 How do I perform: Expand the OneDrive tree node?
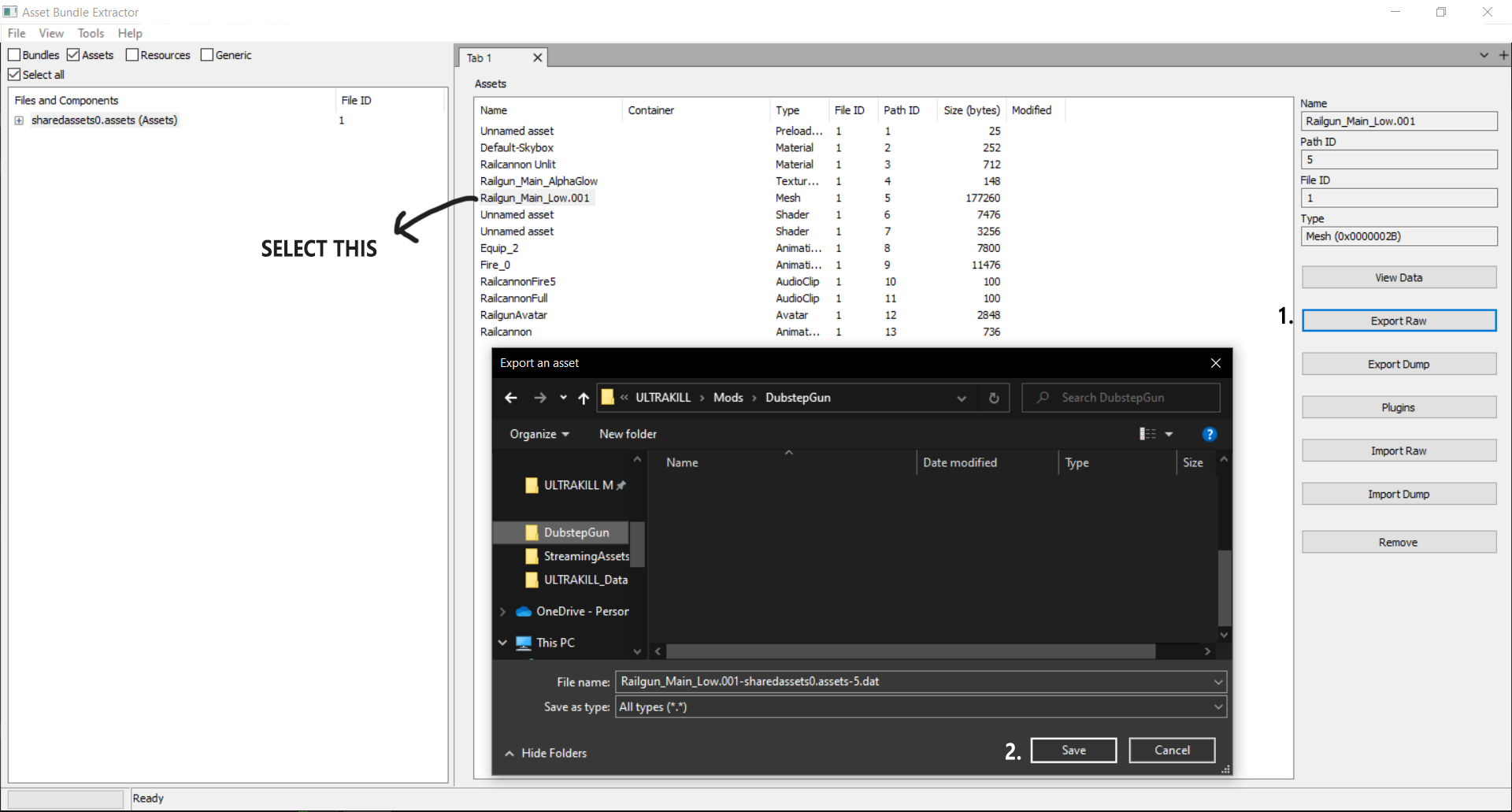tap(502, 611)
